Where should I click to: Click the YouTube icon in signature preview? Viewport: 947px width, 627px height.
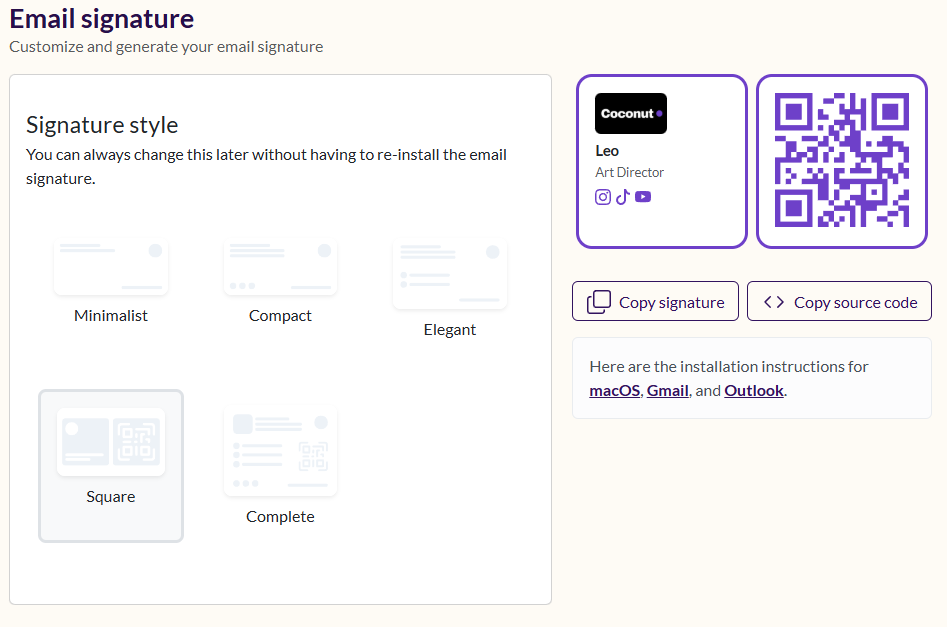coord(643,197)
